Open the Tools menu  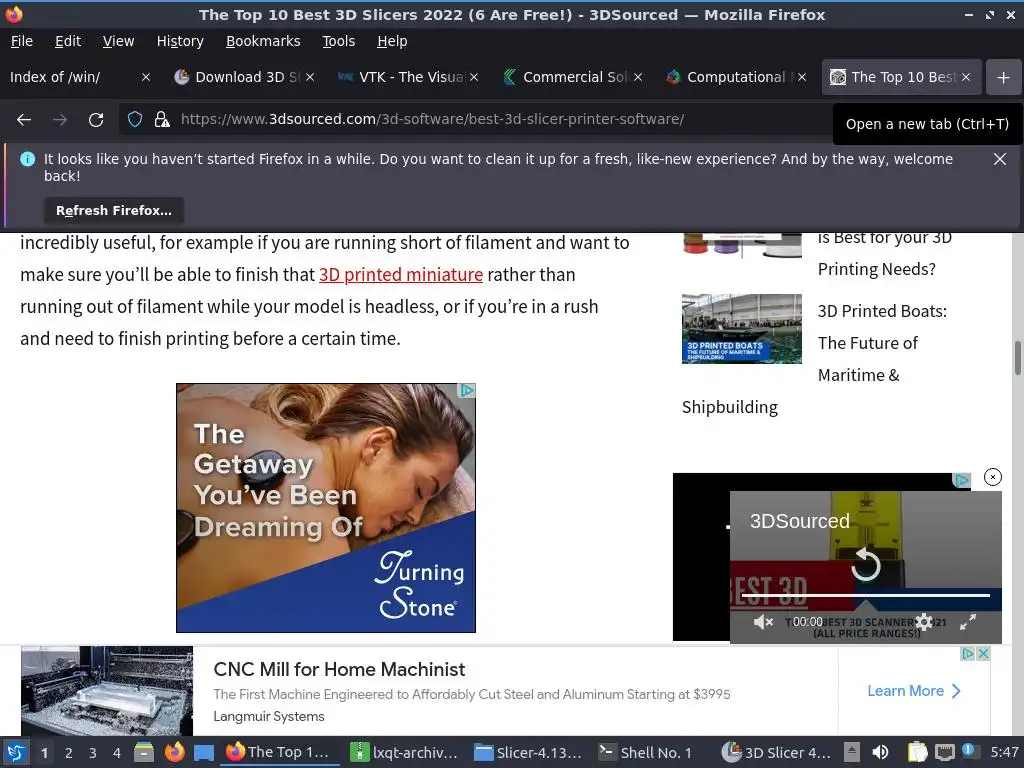pyautogui.click(x=338, y=41)
